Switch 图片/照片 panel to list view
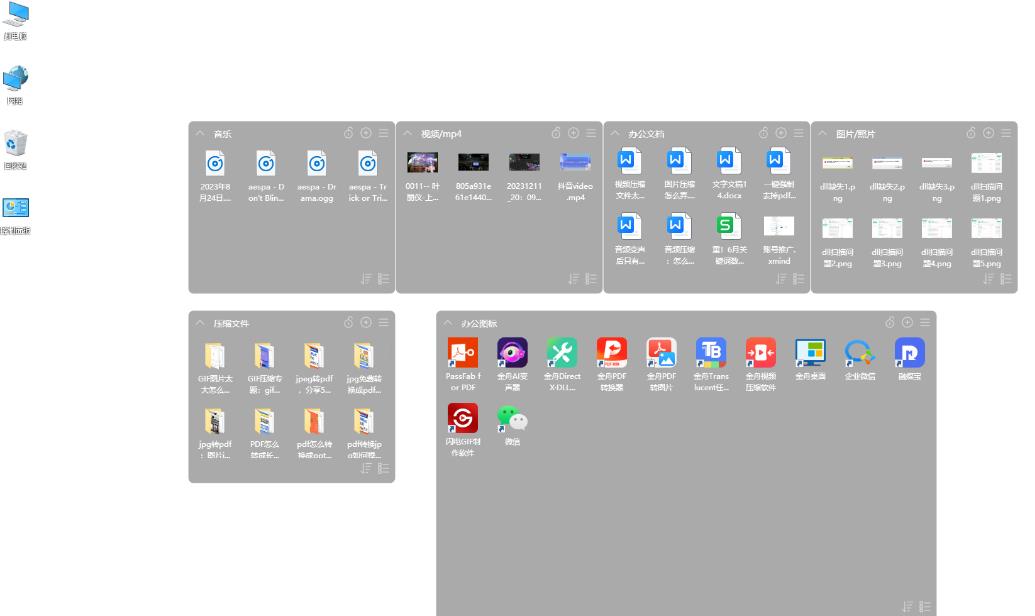 [x=1006, y=279]
